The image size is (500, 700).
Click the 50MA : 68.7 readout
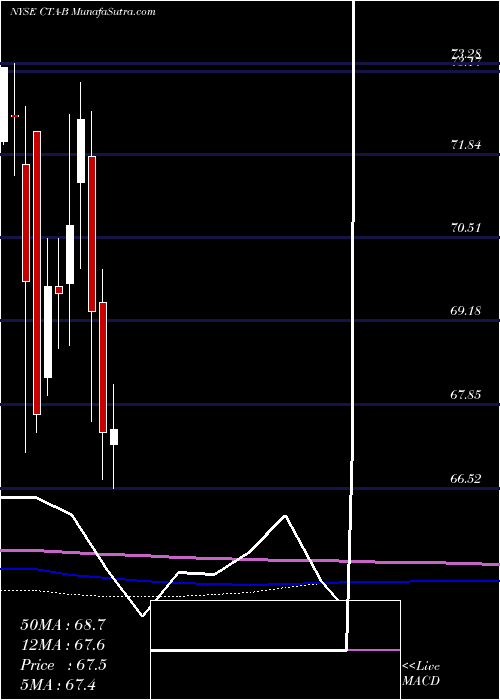(x=63, y=625)
